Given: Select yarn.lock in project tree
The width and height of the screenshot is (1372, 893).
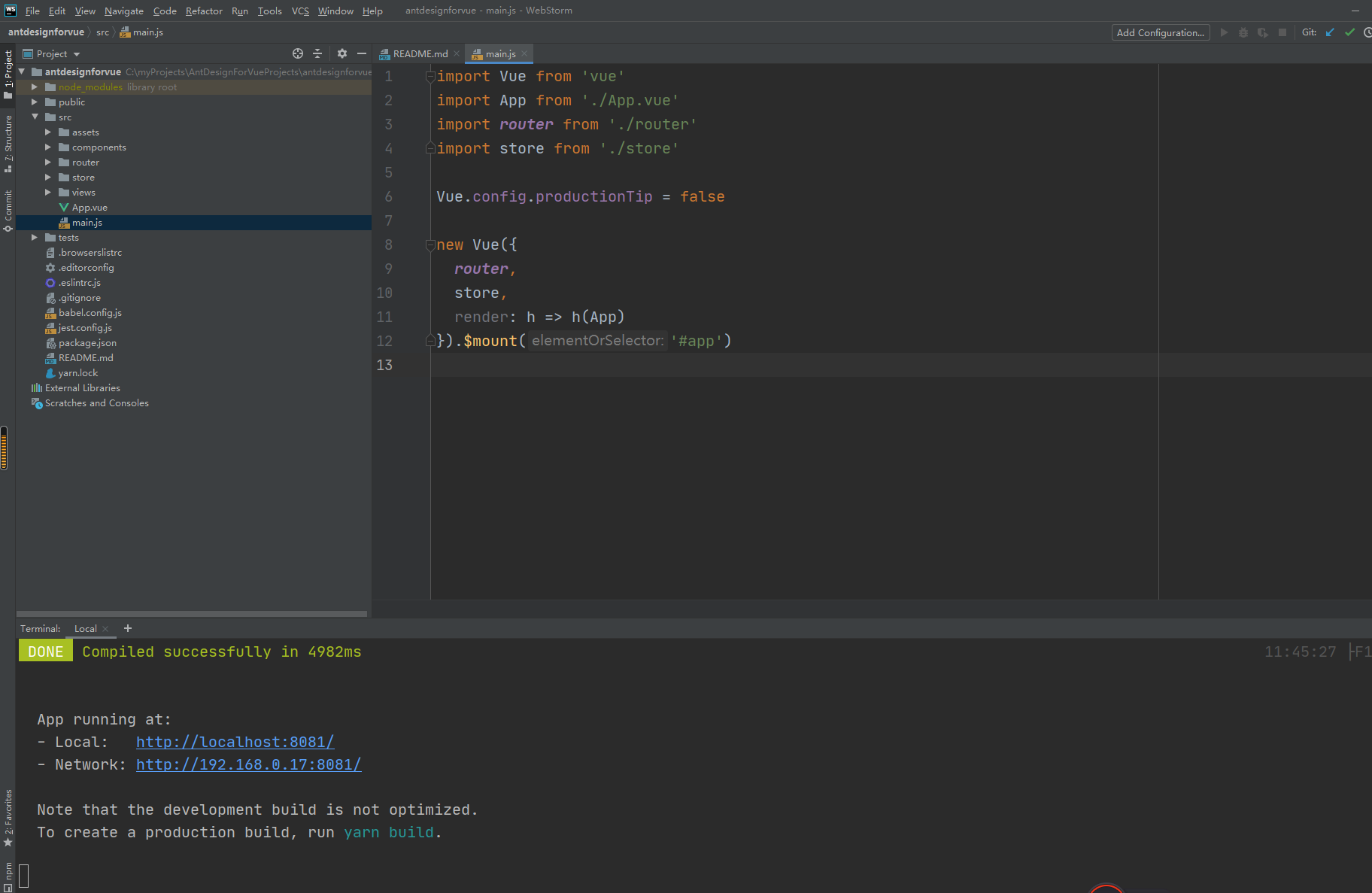Looking at the screenshot, I should 77,372.
